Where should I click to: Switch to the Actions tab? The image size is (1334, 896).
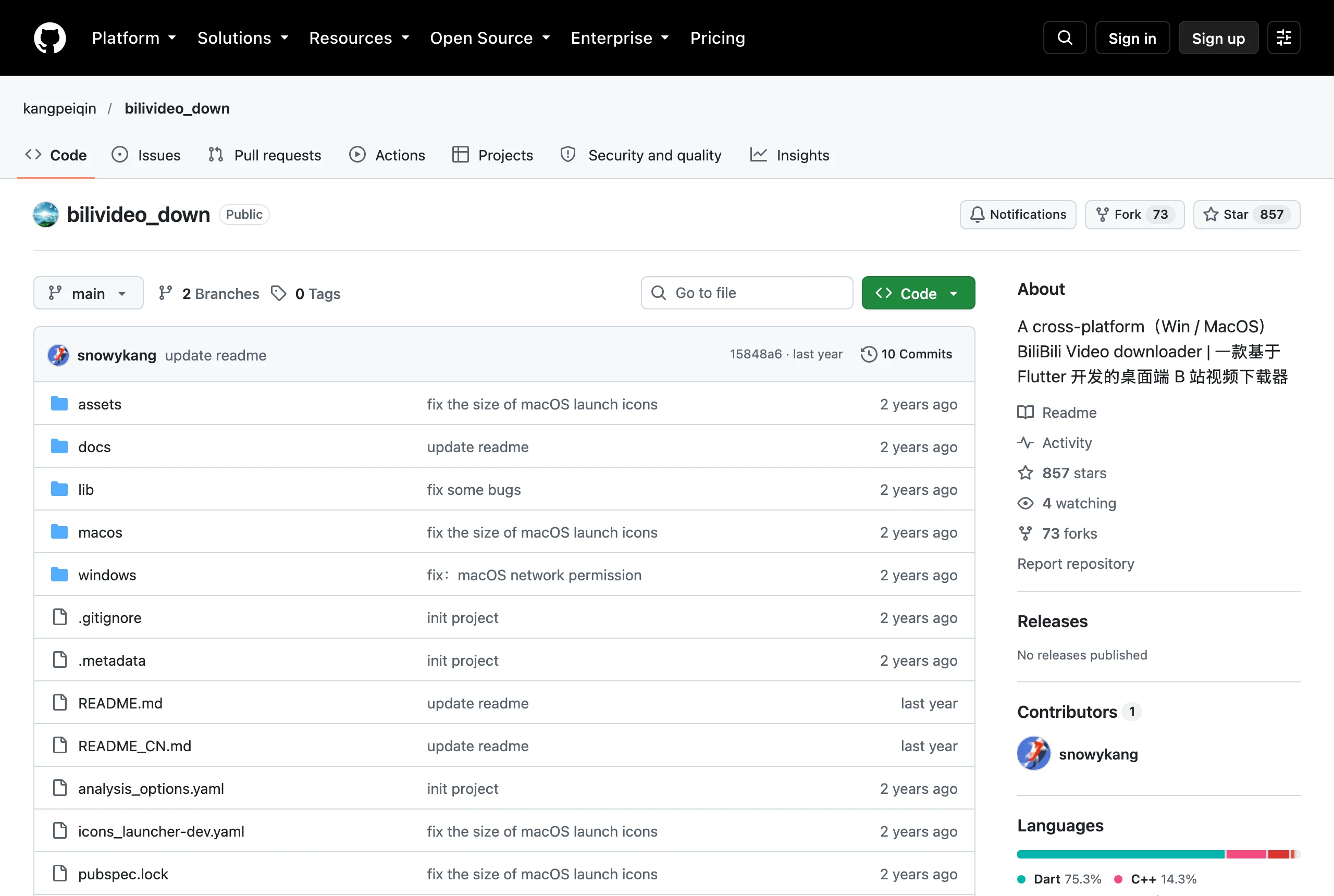[x=388, y=155]
